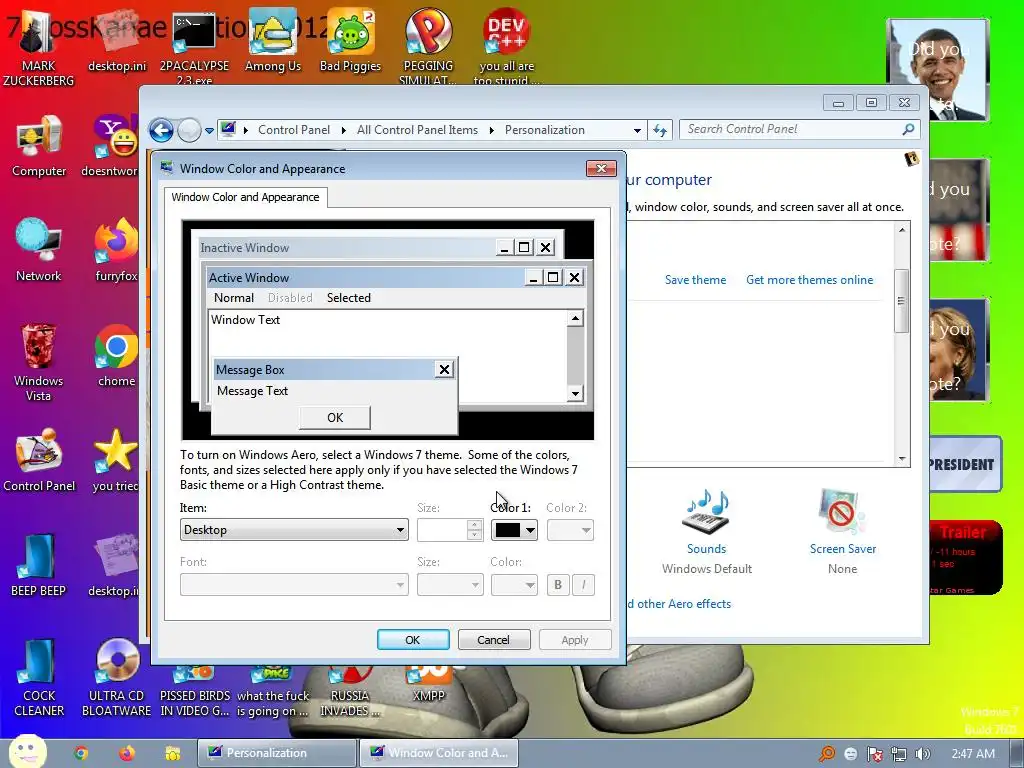Click the back arrow in Control Panel window
Image resolution: width=1024 pixels, height=768 pixels.
click(x=161, y=131)
